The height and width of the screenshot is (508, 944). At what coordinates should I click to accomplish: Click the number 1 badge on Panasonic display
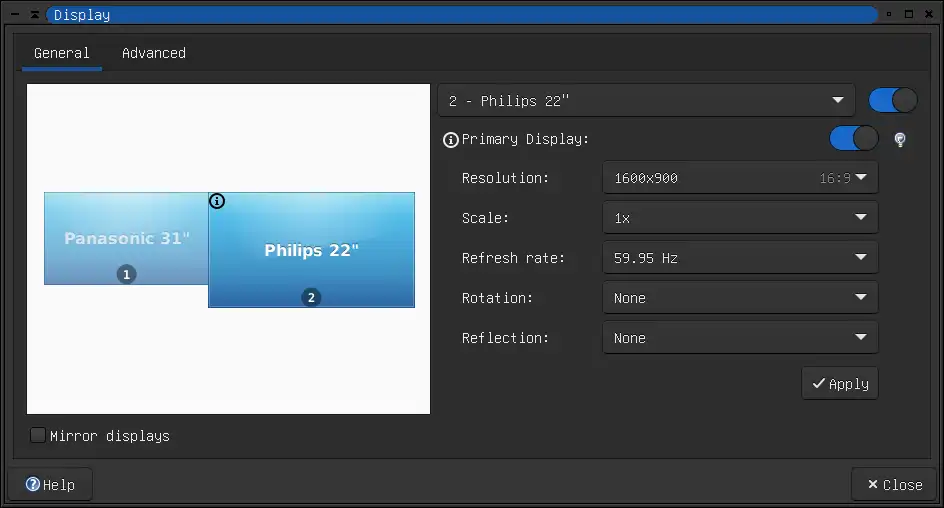(x=126, y=274)
